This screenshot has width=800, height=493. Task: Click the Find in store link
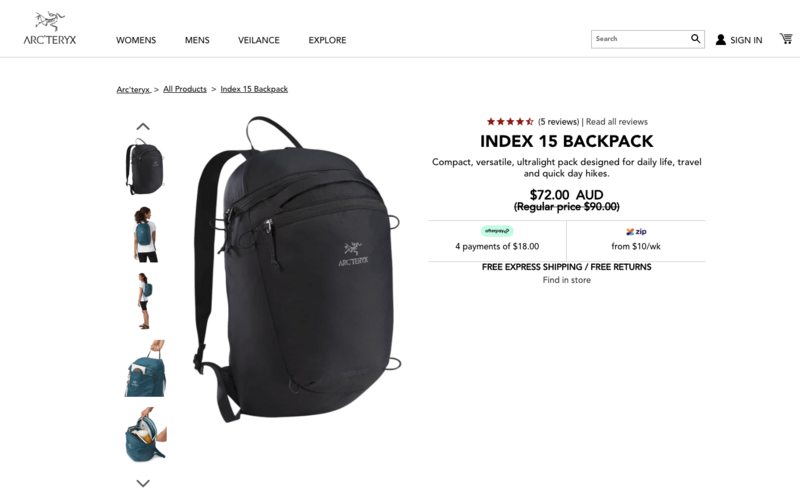(566, 280)
